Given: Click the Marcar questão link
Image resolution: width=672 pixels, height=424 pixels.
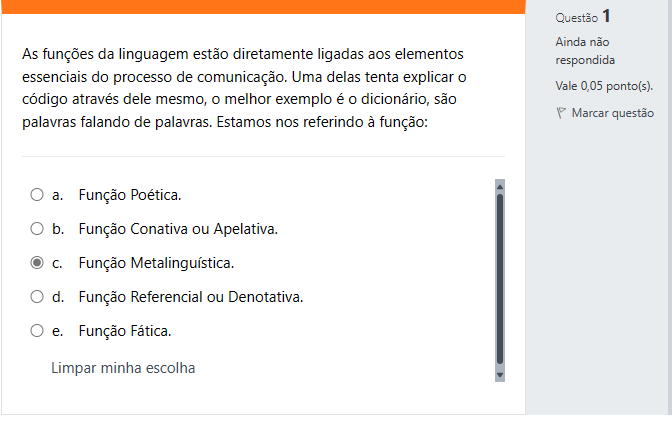Looking at the screenshot, I should pyautogui.click(x=612, y=113).
